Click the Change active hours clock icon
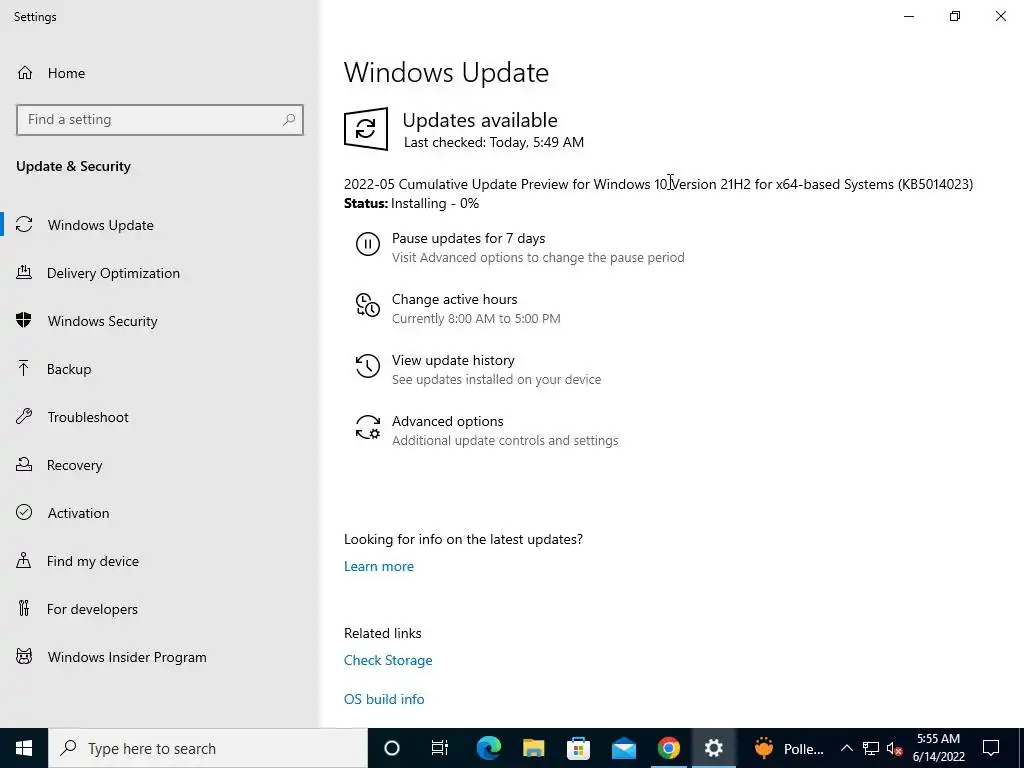The image size is (1024, 768). [368, 305]
